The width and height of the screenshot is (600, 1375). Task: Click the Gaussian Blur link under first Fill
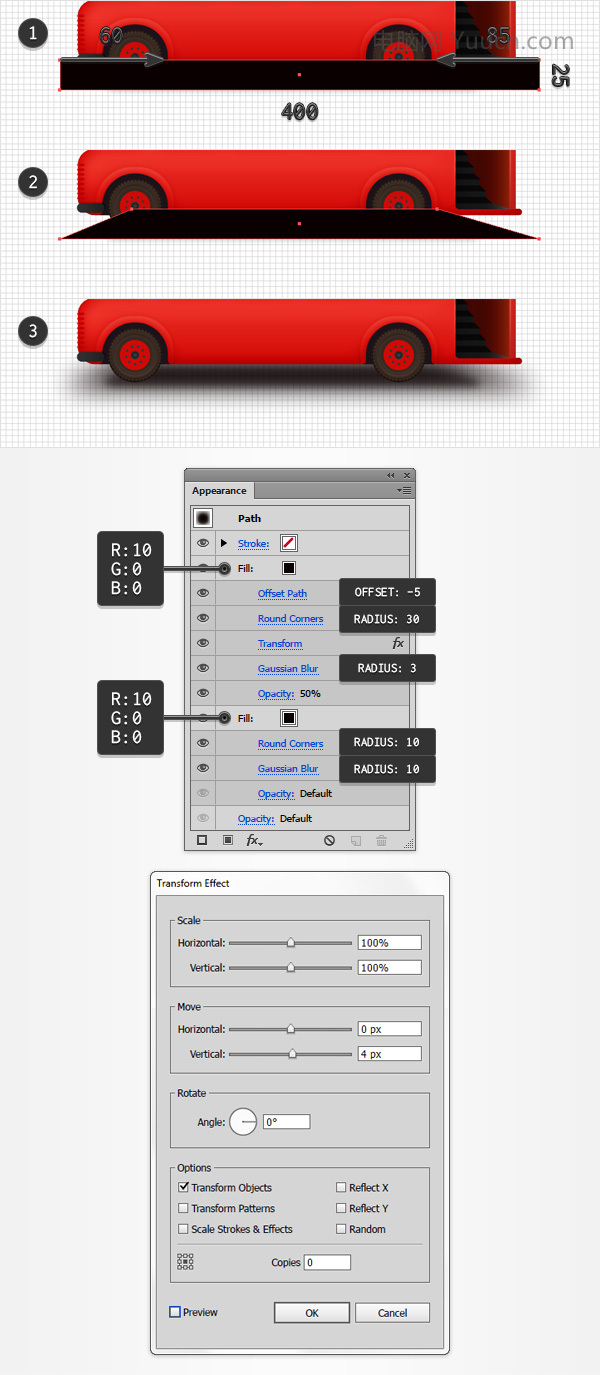(288, 668)
